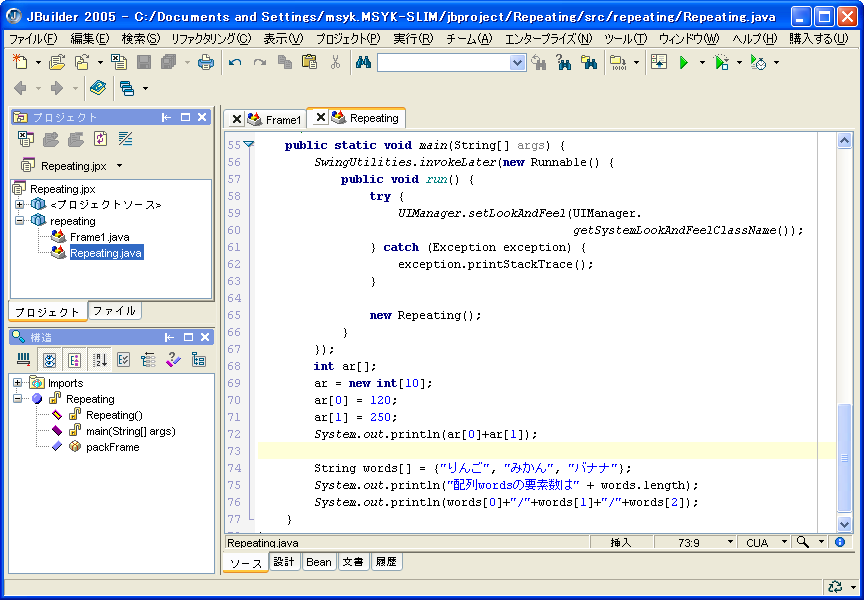The width and height of the screenshot is (864, 600).
Task: Click the Print icon in the toolbar
Action: [206, 62]
